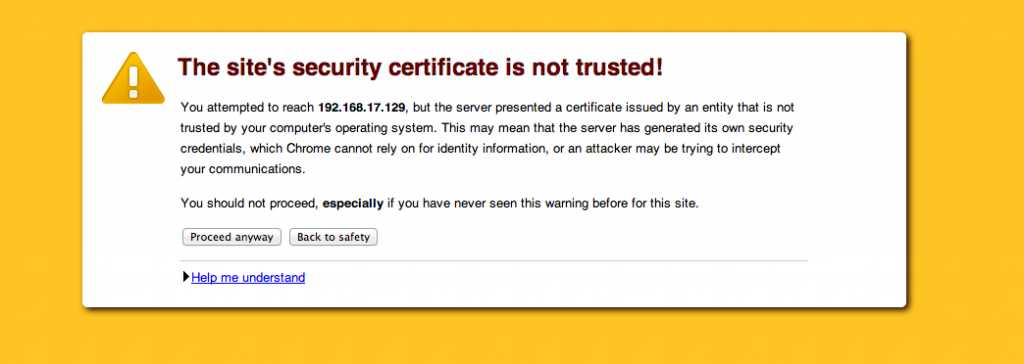Screen dimensions: 1024x364
Task: Click the horizontal divider line above the help link
Action: click(x=494, y=261)
